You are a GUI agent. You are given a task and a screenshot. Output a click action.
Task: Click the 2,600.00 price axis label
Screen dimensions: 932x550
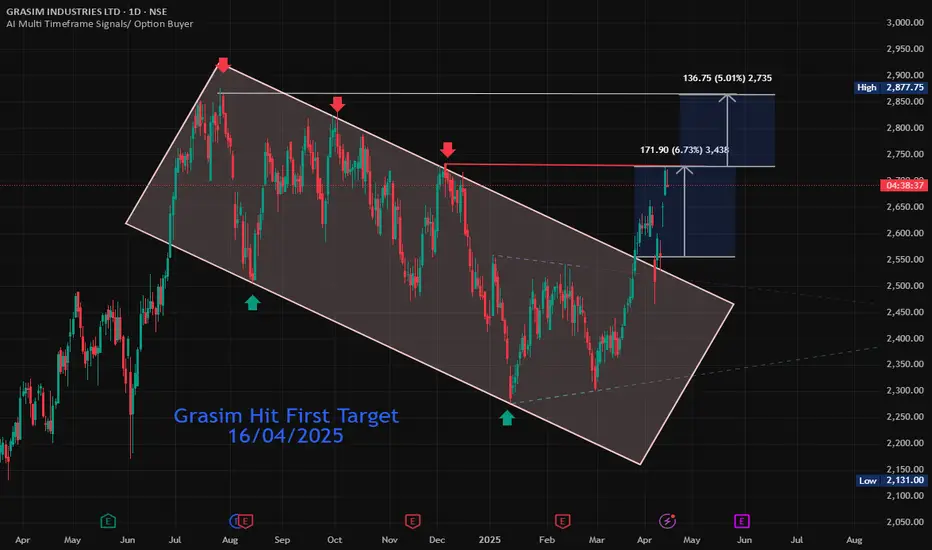coord(905,233)
